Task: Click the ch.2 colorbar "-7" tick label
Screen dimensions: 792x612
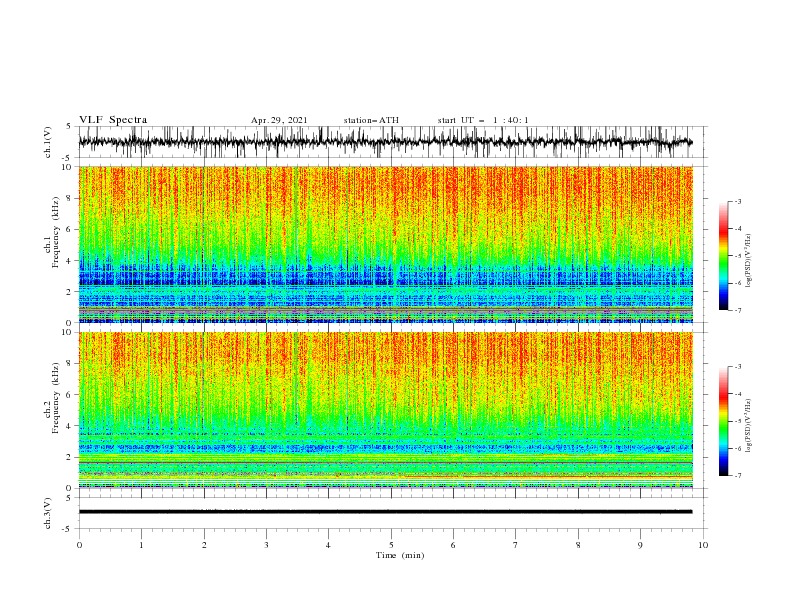Action: pyautogui.click(x=737, y=475)
